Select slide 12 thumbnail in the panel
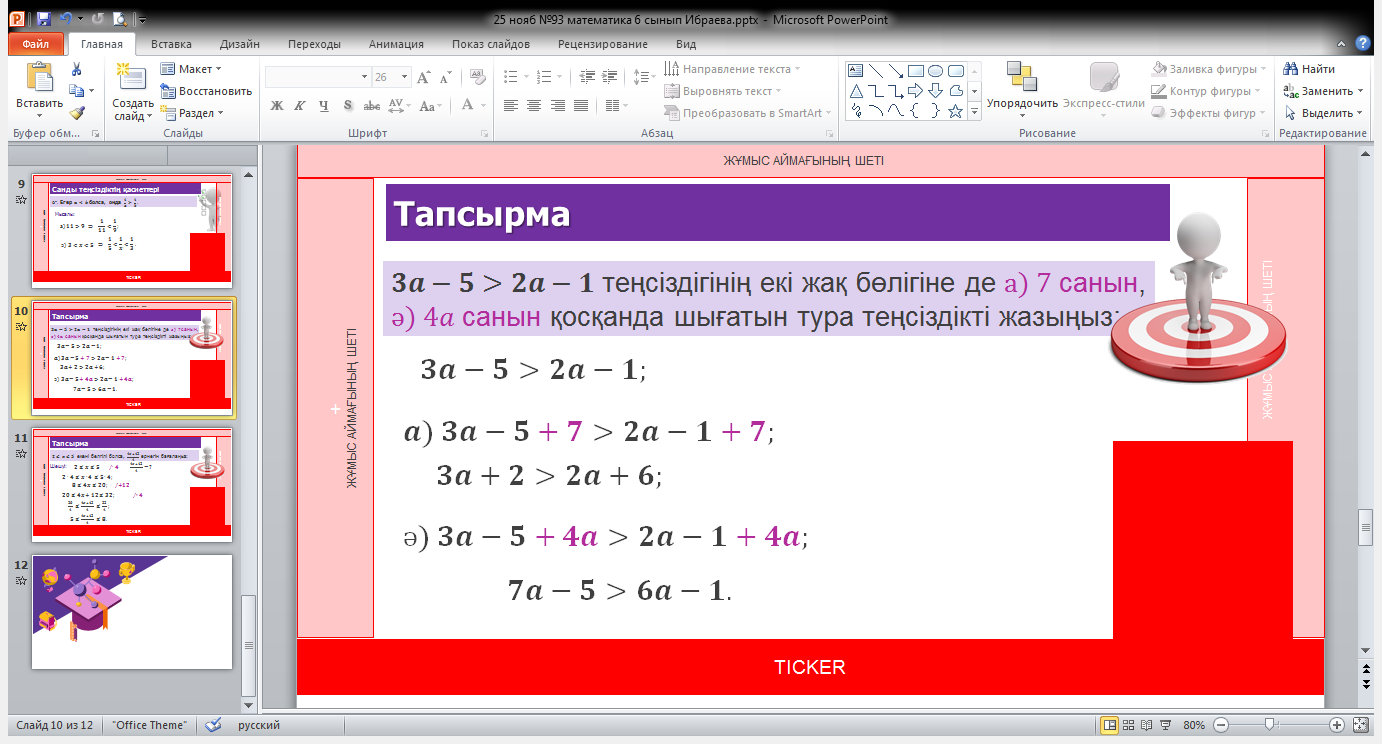This screenshot has height=744, width=1382. click(x=132, y=612)
